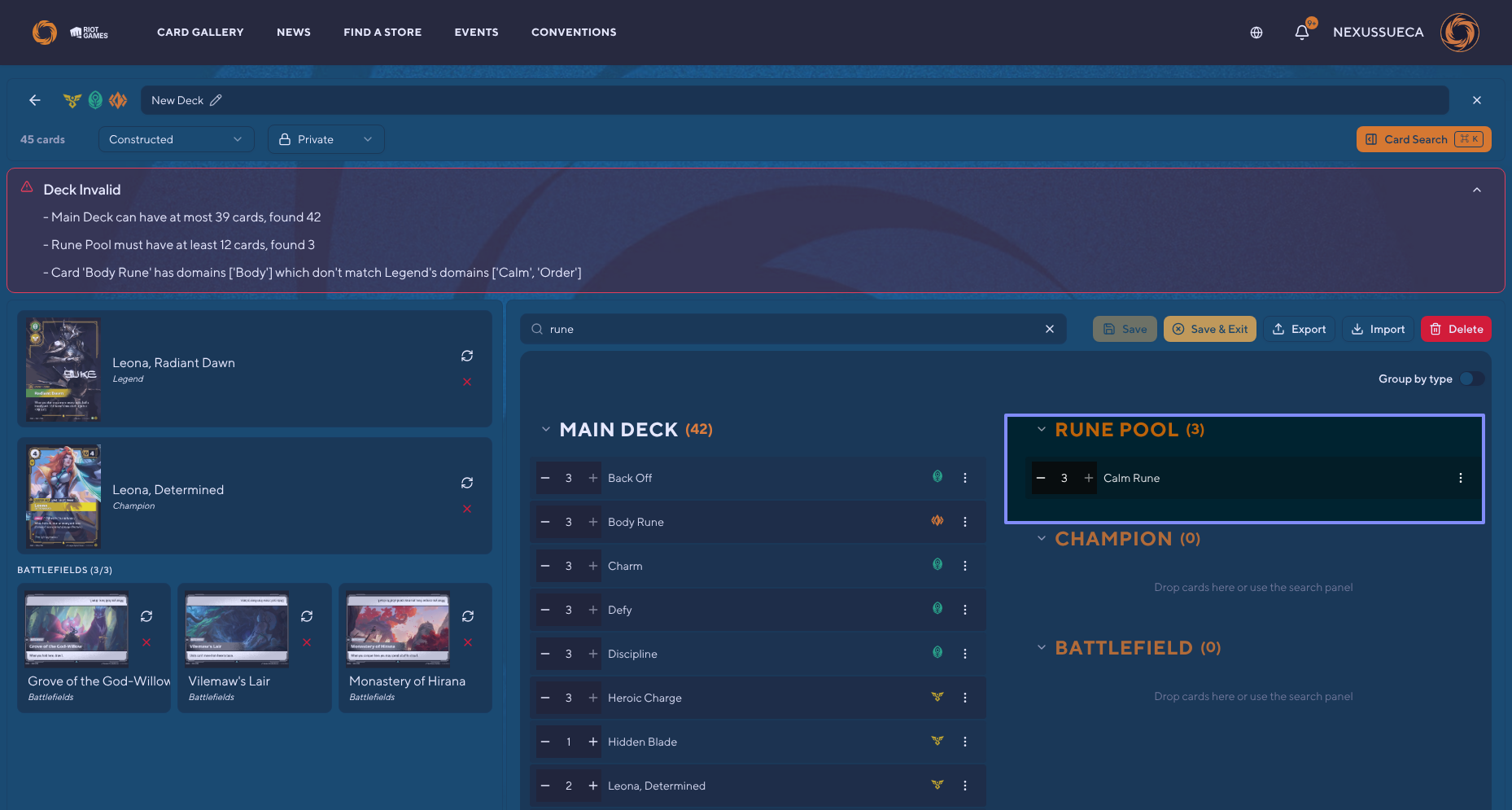Open Find a Store page
The width and height of the screenshot is (1512, 810).
pyautogui.click(x=382, y=33)
